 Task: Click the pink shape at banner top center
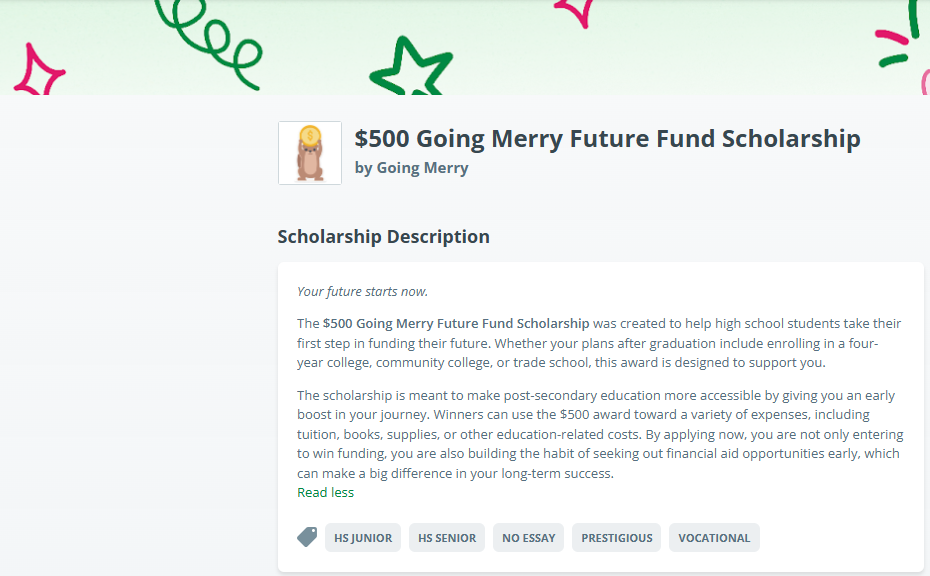pyautogui.click(x=574, y=10)
